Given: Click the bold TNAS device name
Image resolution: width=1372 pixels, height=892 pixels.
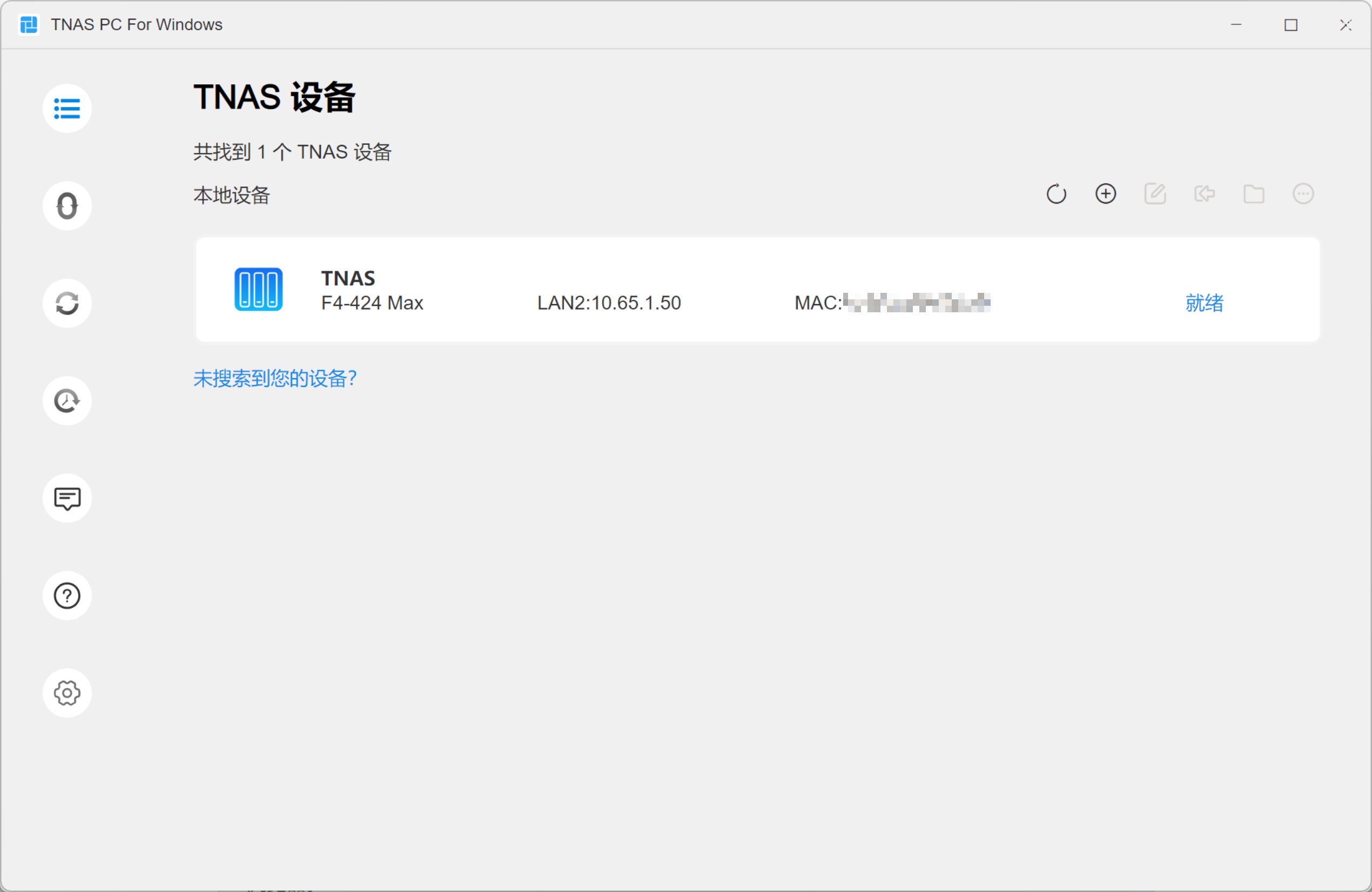Looking at the screenshot, I should [348, 278].
